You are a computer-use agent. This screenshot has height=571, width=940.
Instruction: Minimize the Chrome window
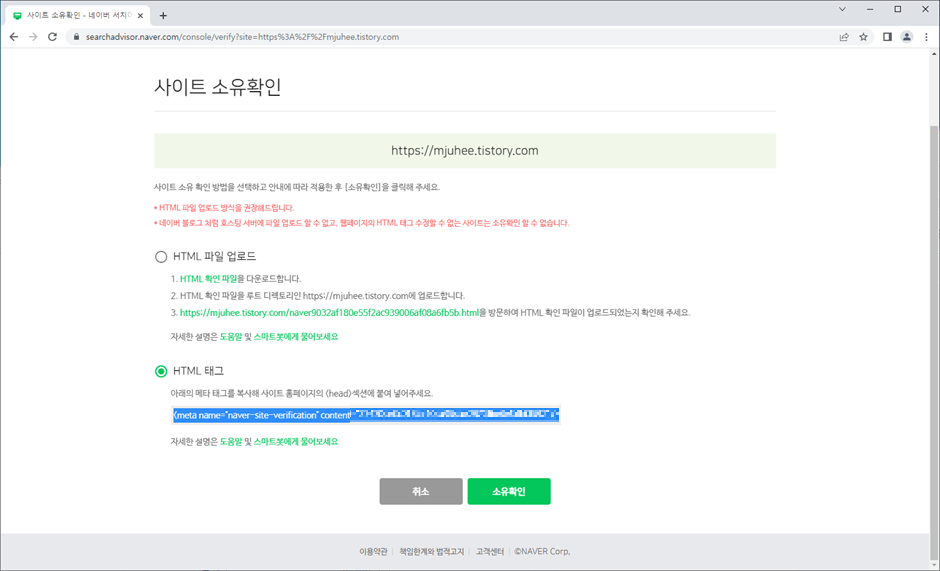[870, 9]
